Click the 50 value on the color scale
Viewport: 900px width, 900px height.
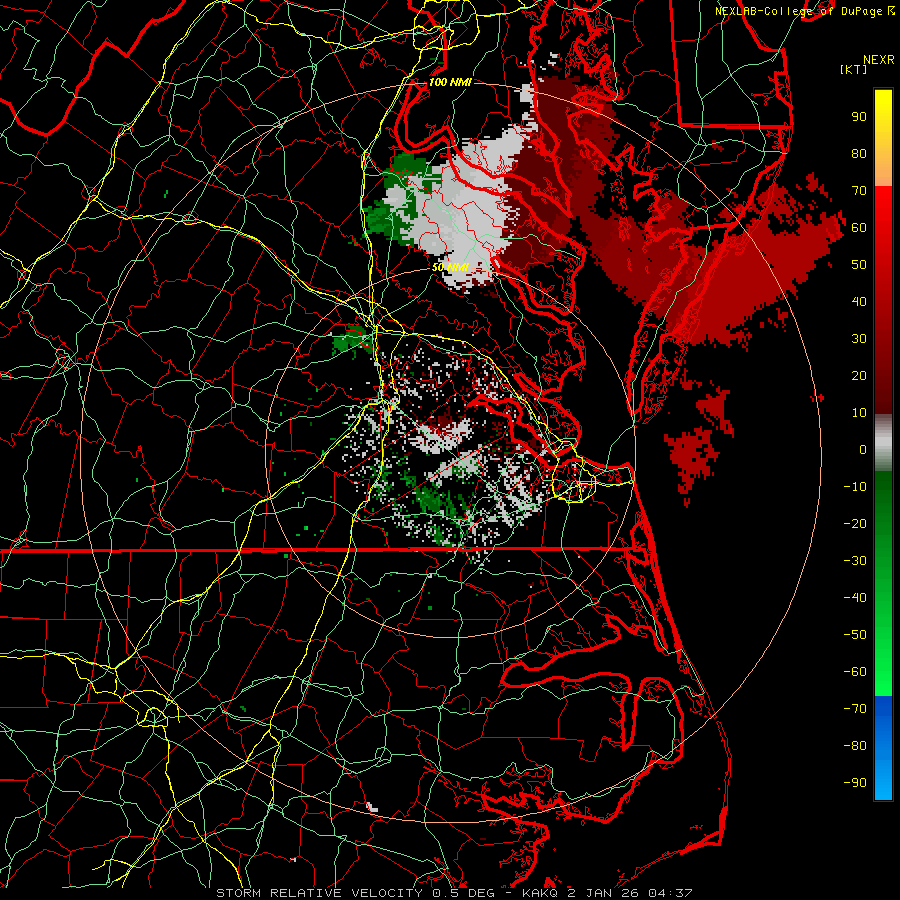[x=859, y=265]
